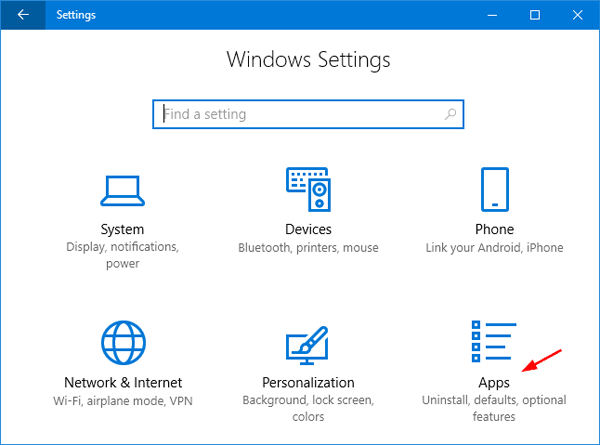Click the Personalization paintbrush icon
600x445 pixels.
click(x=308, y=342)
